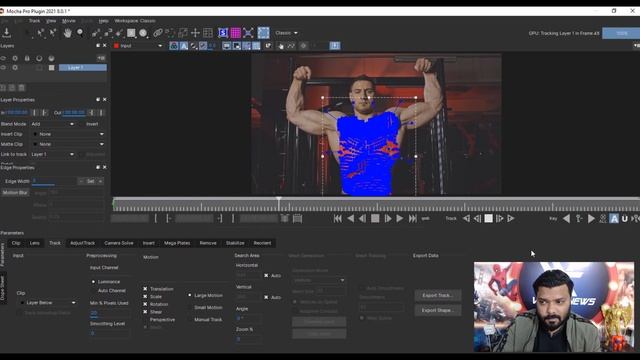Click the Attach layer link tool
Viewport: 640px width, 360px height.
pyautogui.click(x=158, y=33)
